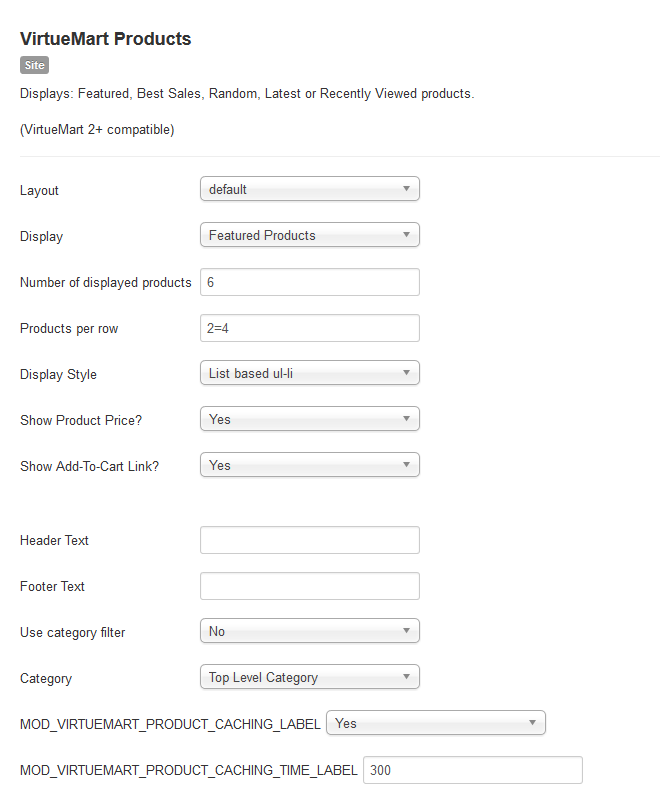
Task: Click the Site badge under the title
Action: tap(35, 65)
